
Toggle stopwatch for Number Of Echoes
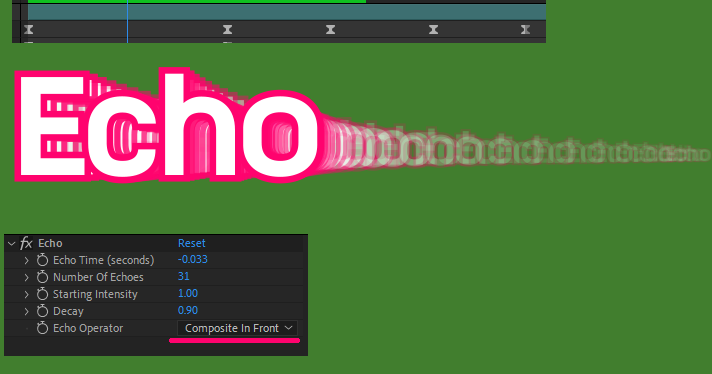pyautogui.click(x=42, y=277)
